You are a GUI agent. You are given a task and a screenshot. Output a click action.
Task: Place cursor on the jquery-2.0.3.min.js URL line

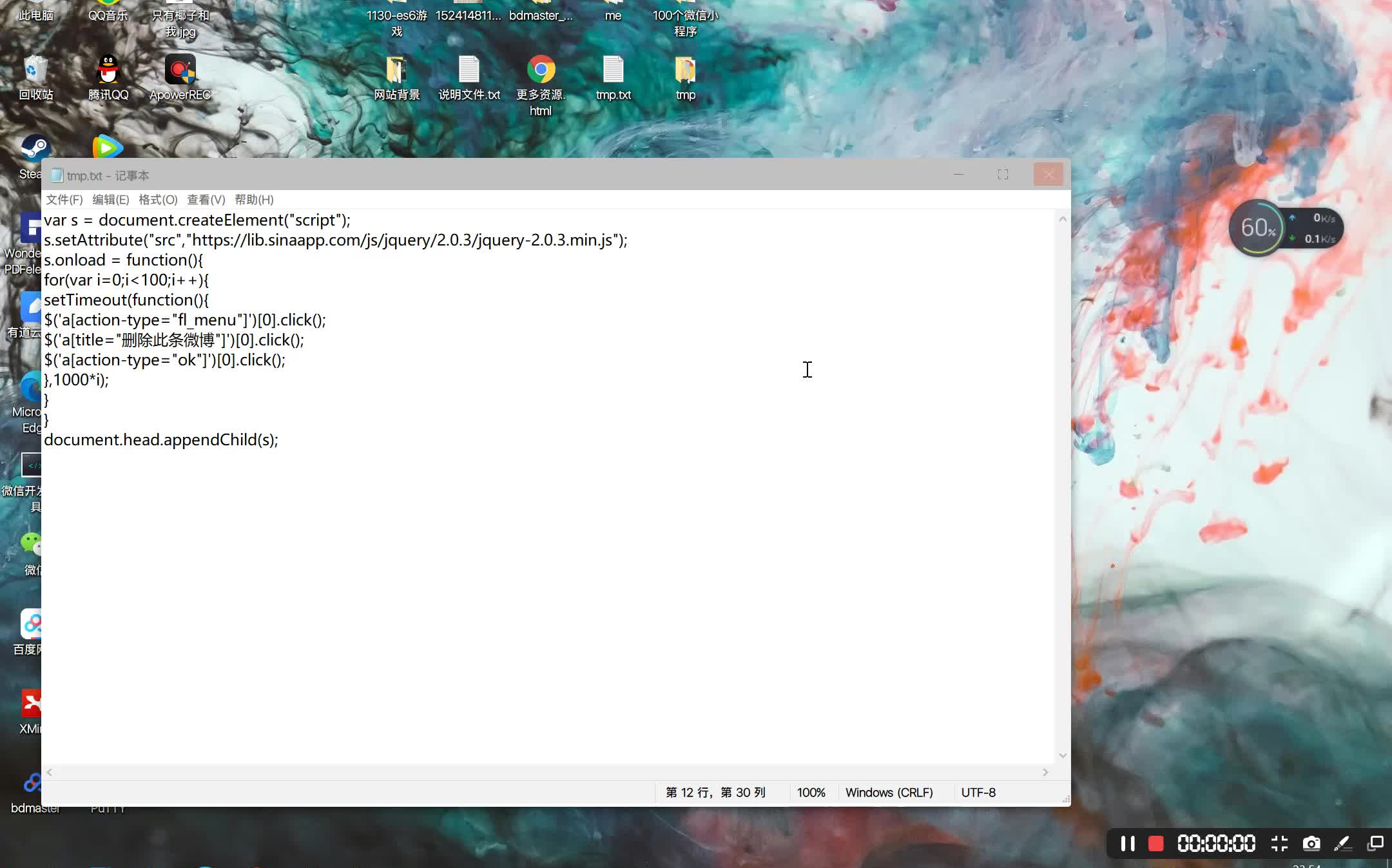click(x=336, y=240)
